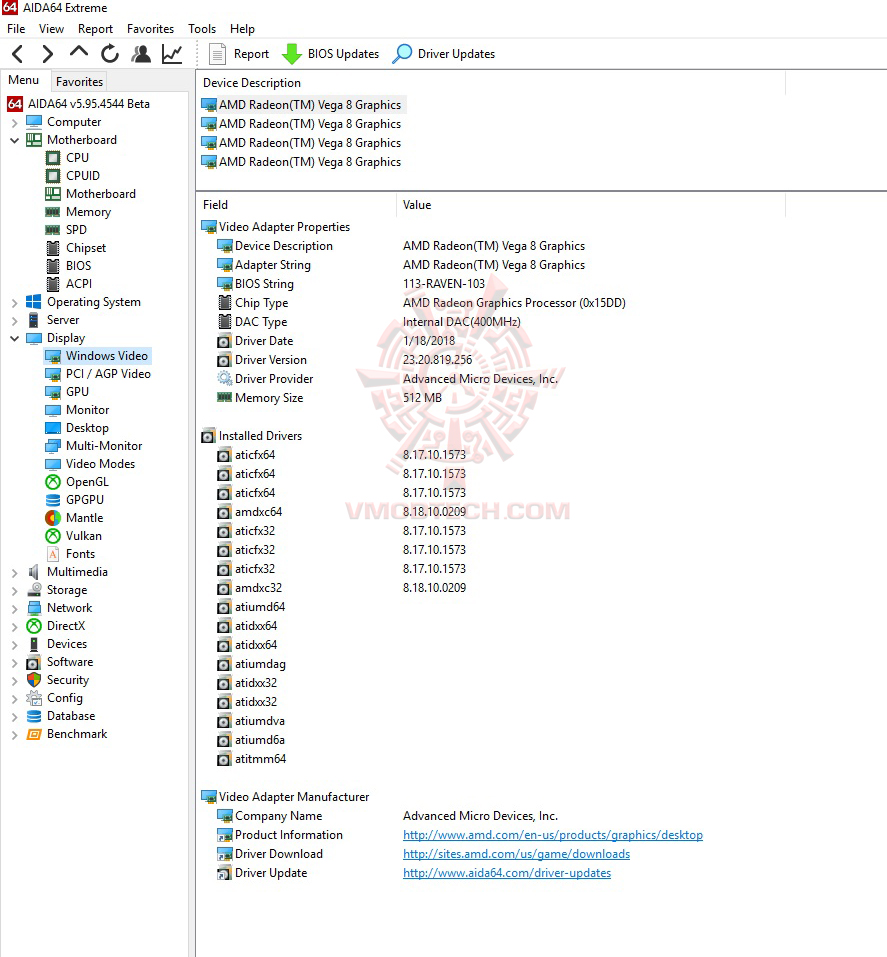The image size is (887, 957).
Task: Click BIOS Updates in the toolbar
Action: 330,54
